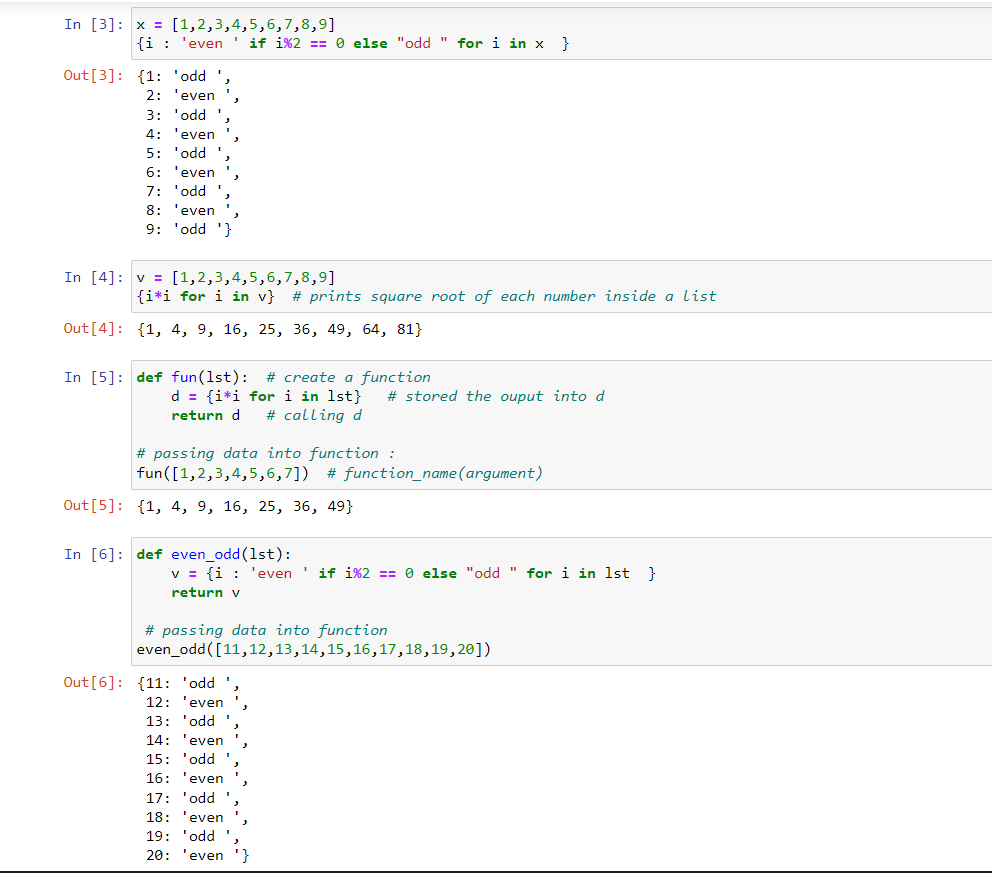Click the 'Out[5]:' prompt label

click(94, 505)
